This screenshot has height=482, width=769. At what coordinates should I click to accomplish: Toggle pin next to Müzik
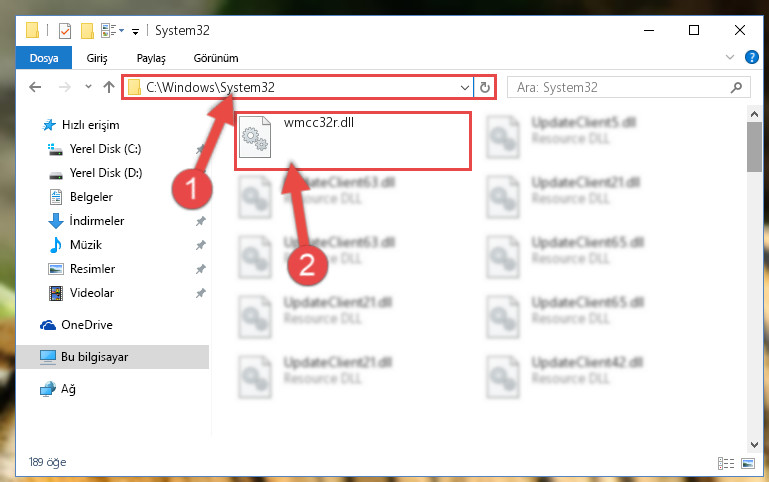(x=201, y=245)
